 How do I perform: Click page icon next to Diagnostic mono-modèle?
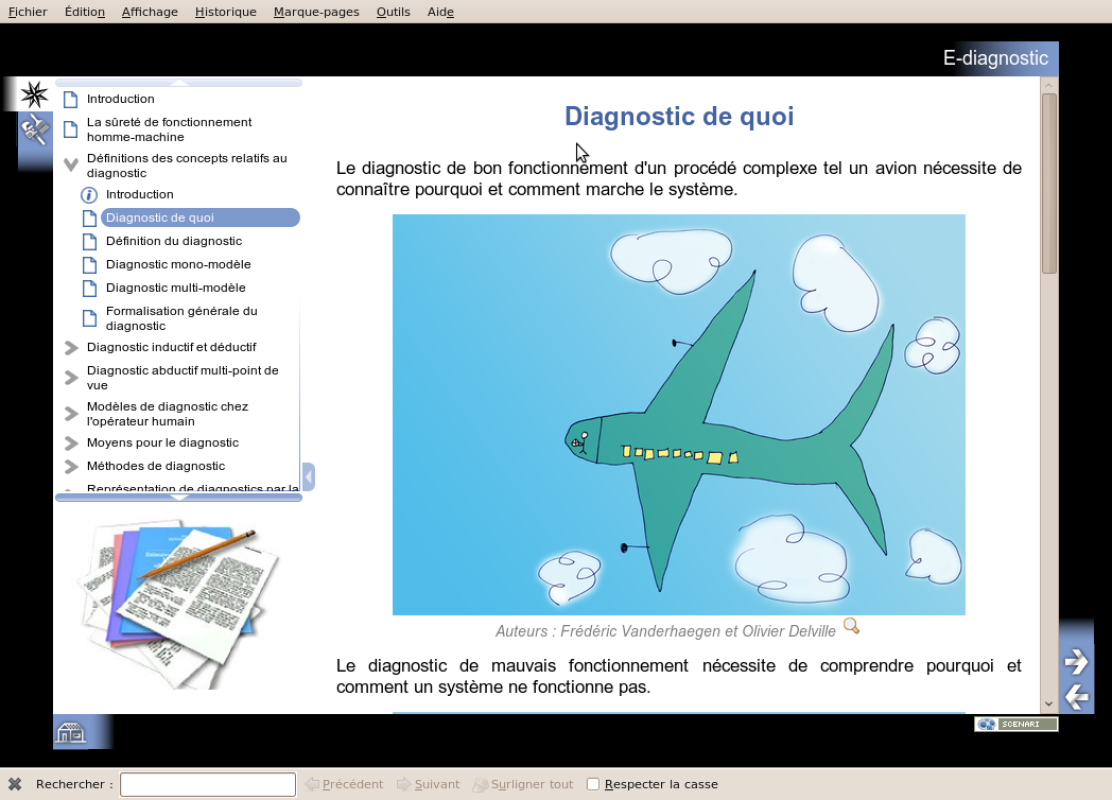point(89,265)
